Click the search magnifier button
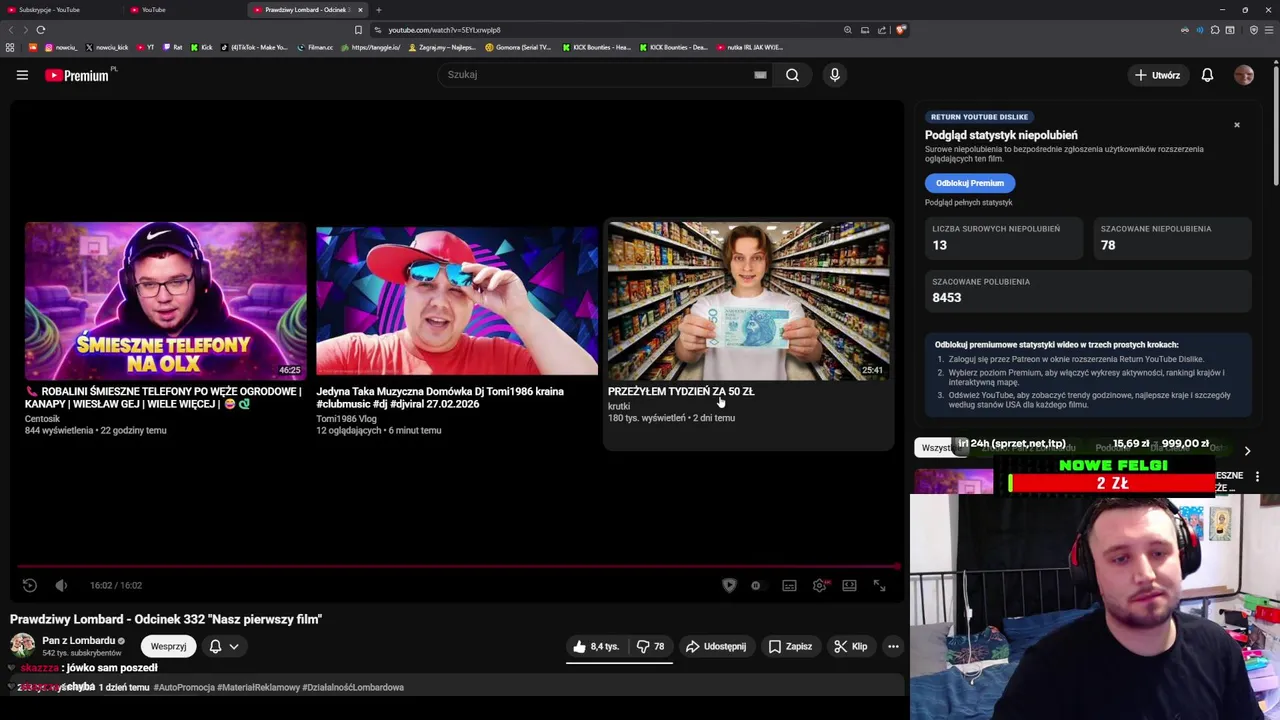This screenshot has width=1280, height=720. 792,75
